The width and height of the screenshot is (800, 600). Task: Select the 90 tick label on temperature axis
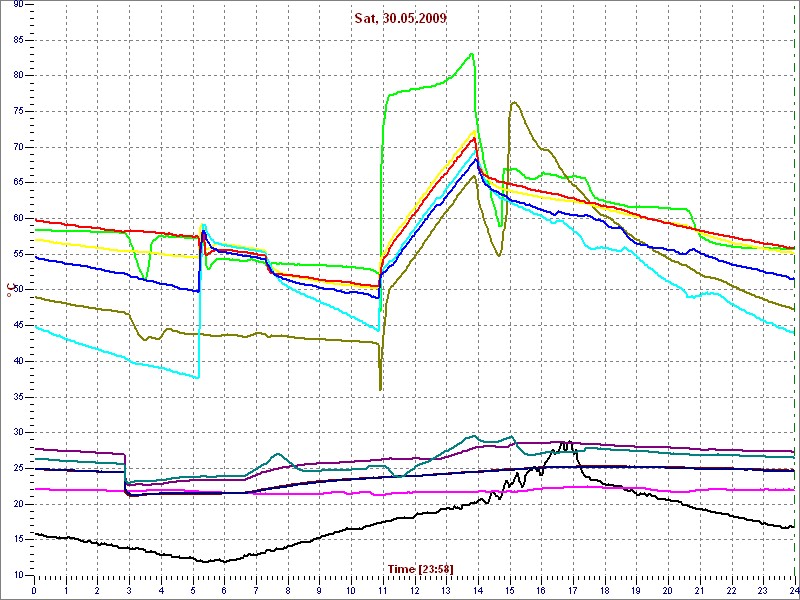pyautogui.click(x=17, y=4)
